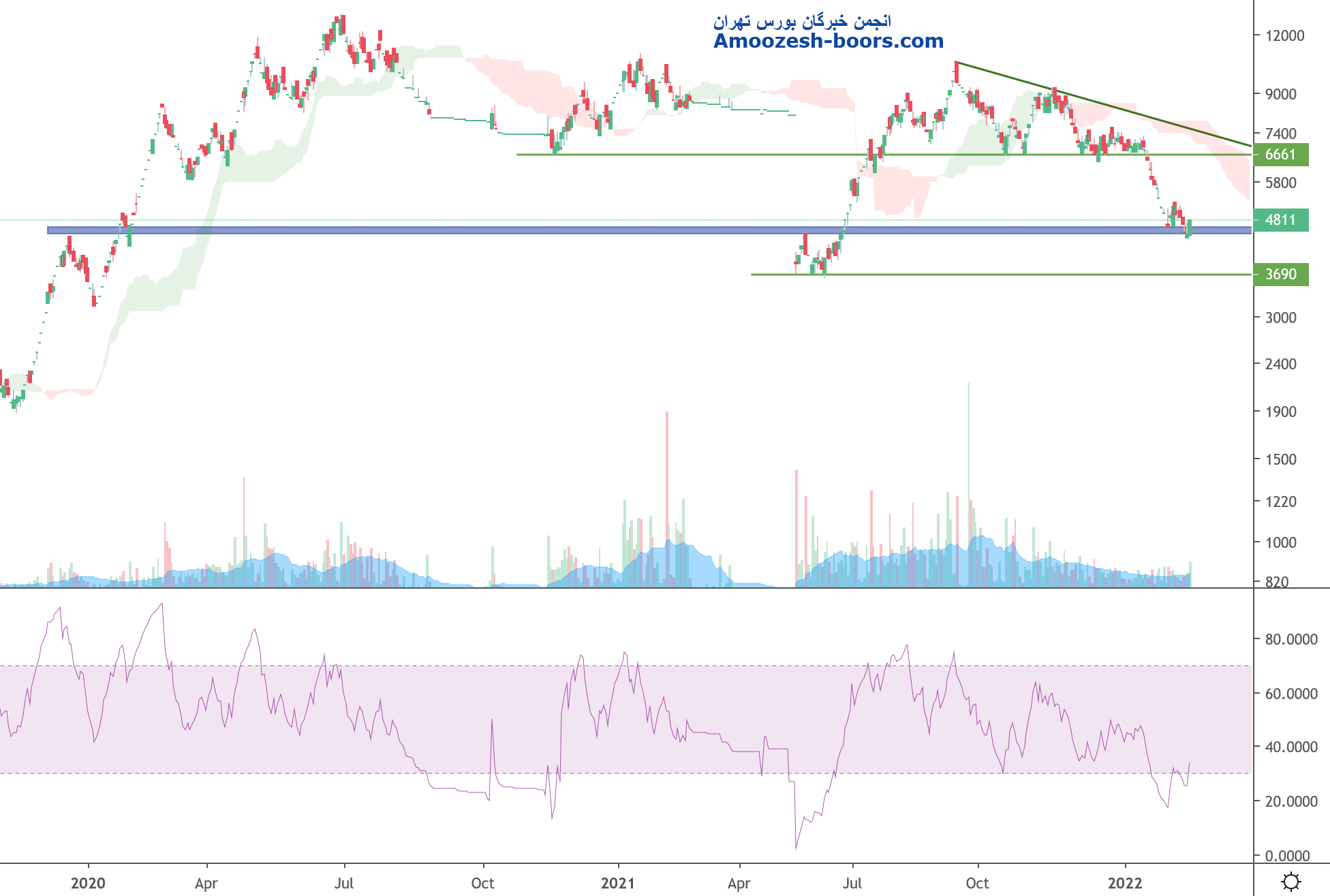
Task: Select the 6661 green price label
Action: click(1280, 155)
